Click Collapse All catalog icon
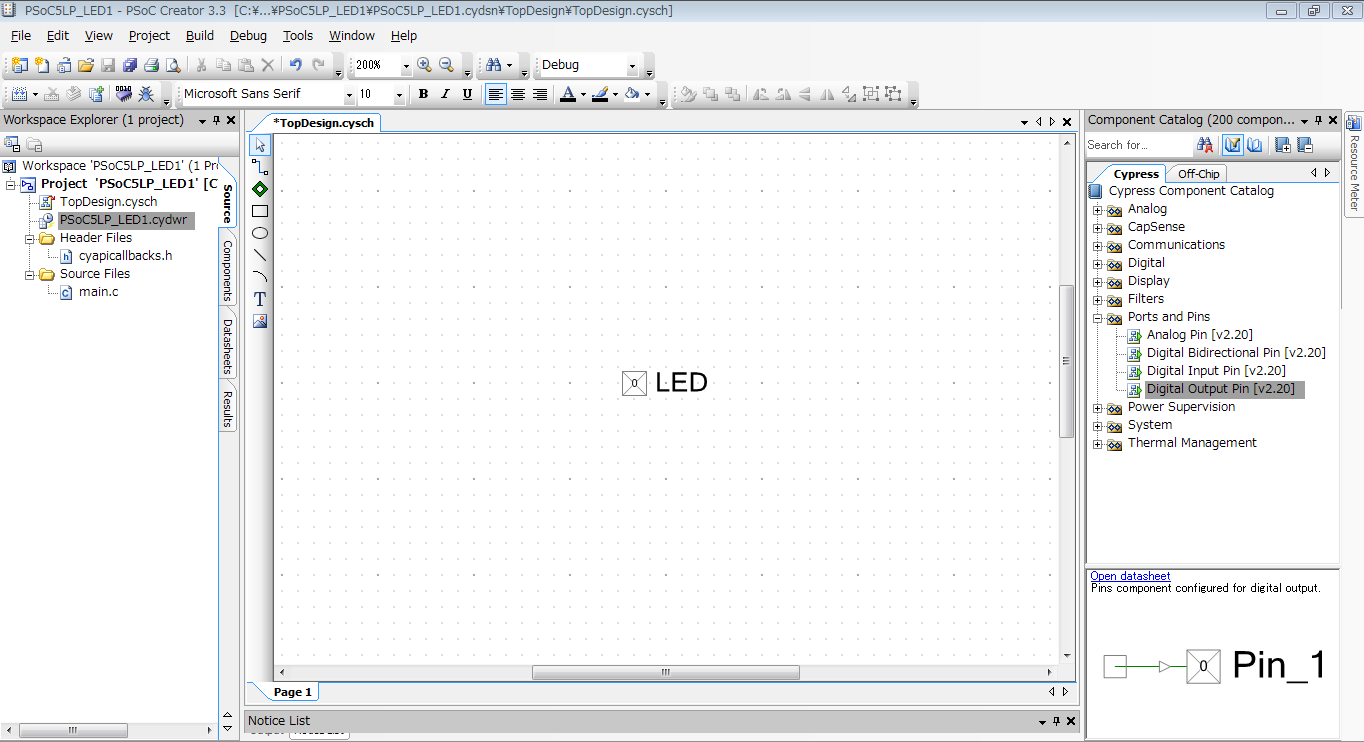Screen dimensions: 1364x742 point(1305,145)
